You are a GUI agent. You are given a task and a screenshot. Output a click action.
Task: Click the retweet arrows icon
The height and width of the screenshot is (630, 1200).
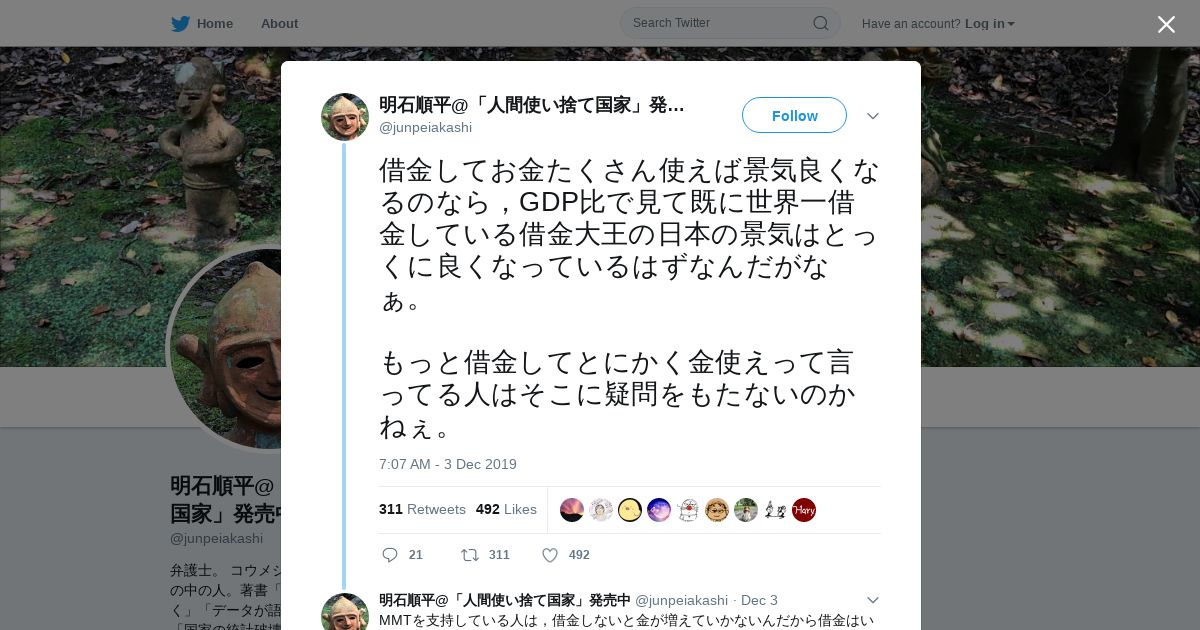[x=469, y=555]
